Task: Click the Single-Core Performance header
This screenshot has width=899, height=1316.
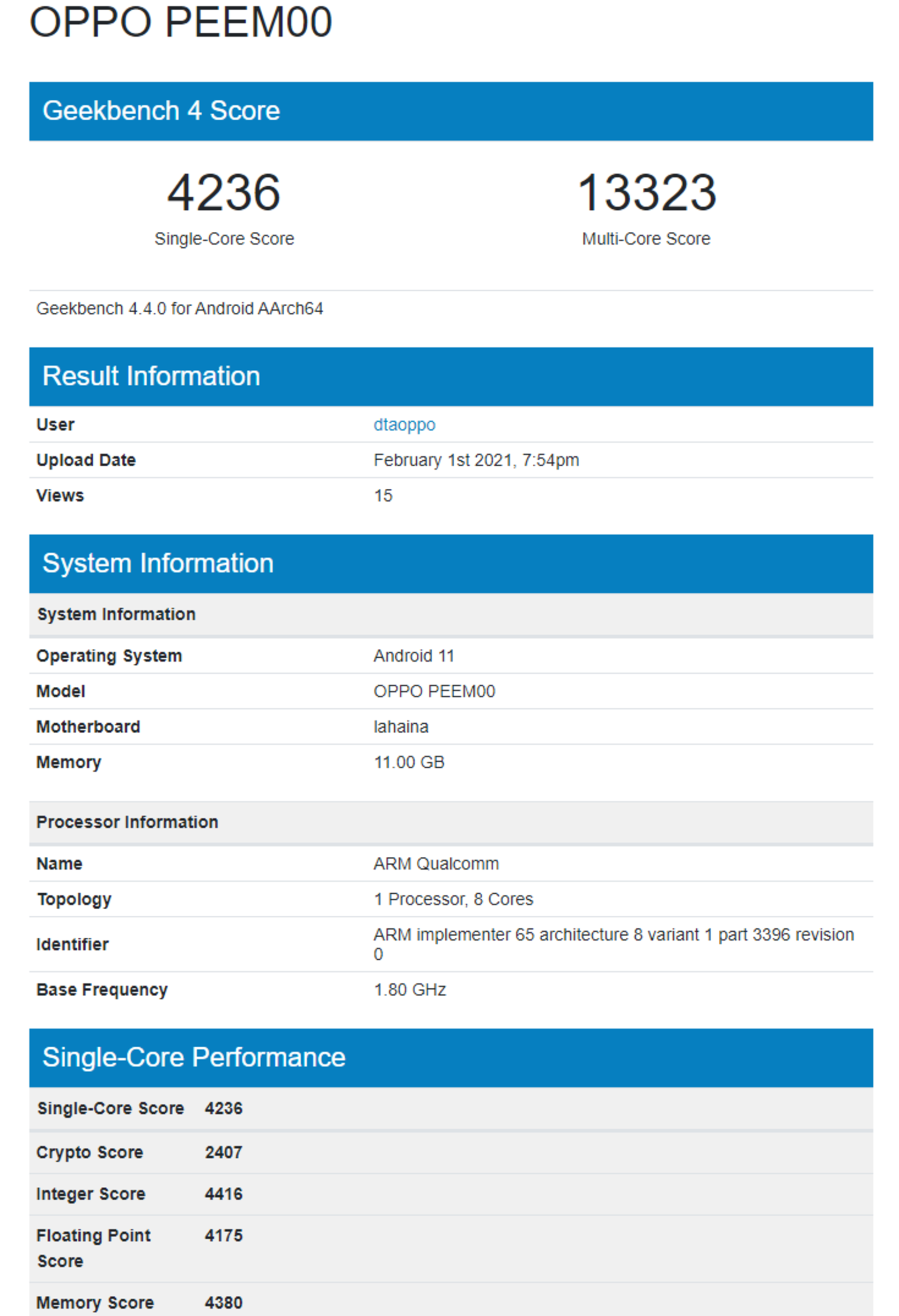Action: (451, 1059)
